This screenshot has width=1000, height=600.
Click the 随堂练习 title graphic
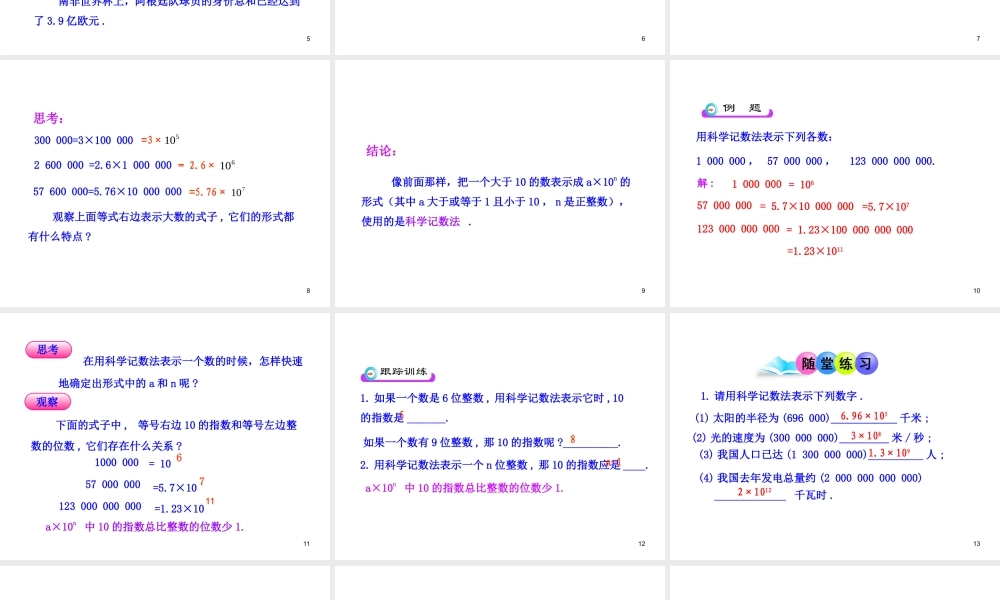(837, 364)
